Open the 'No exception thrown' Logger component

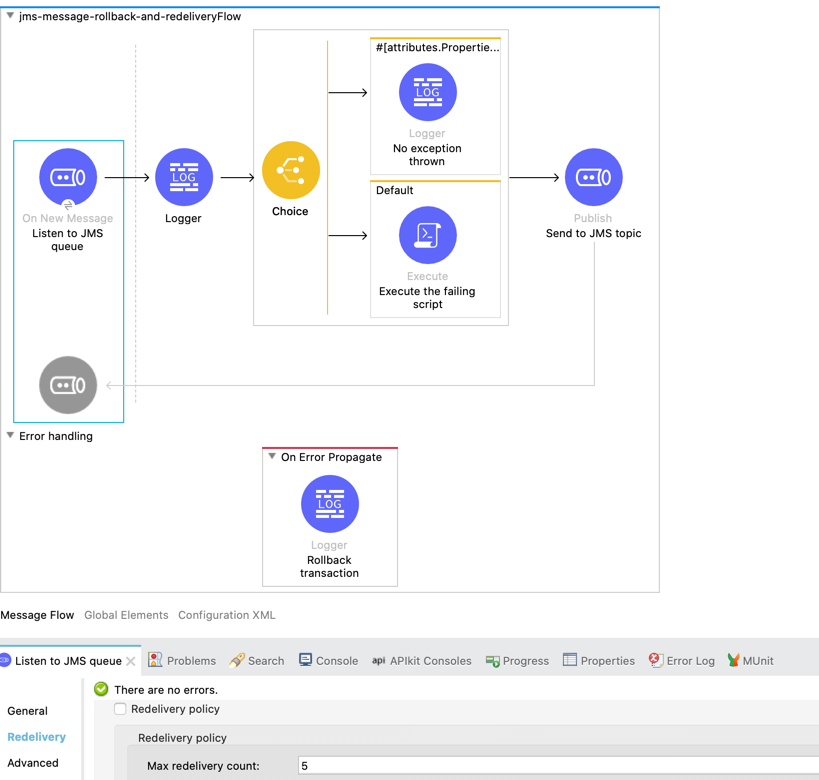pyautogui.click(x=427, y=91)
